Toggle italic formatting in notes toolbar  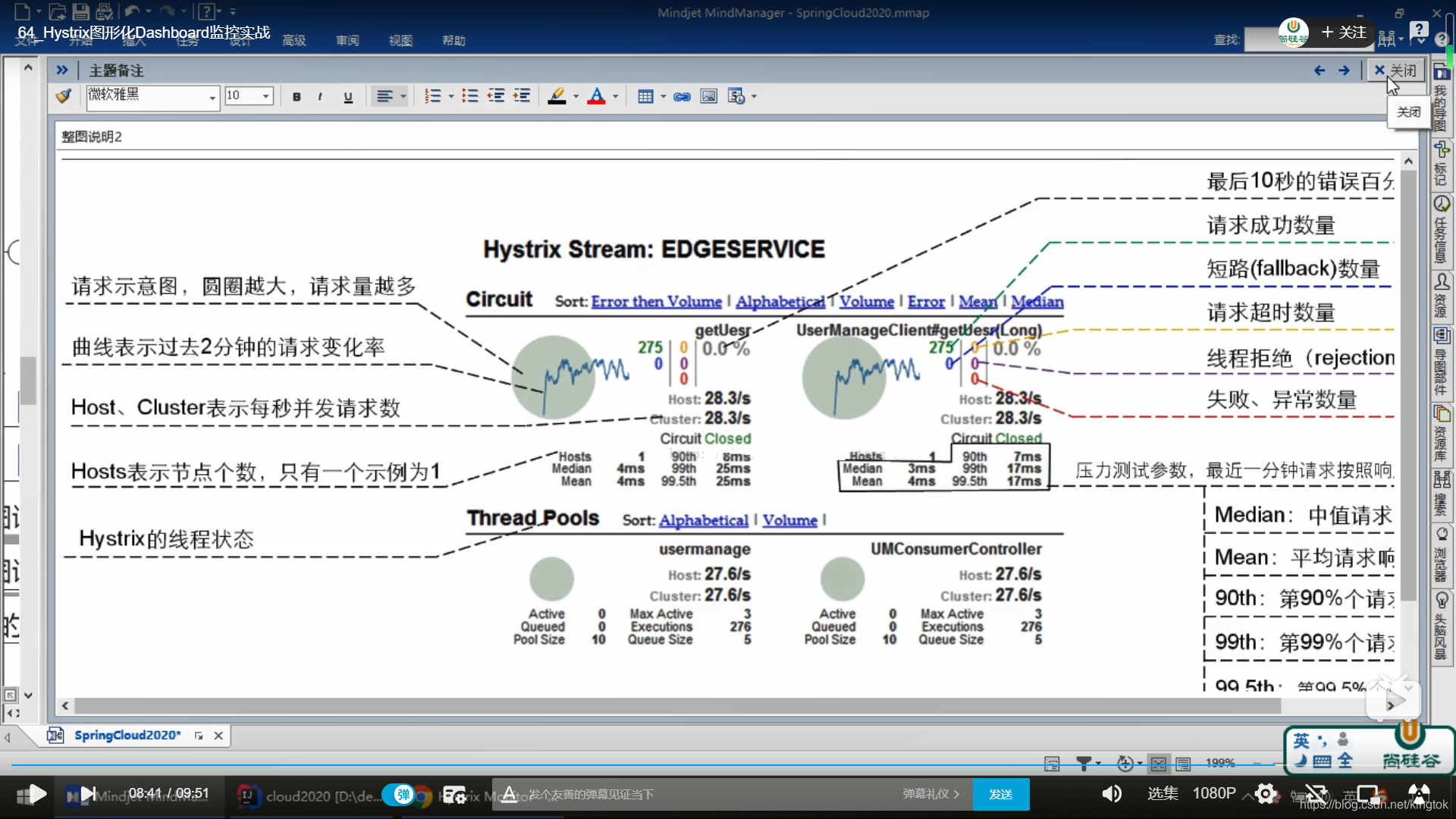[x=320, y=96]
